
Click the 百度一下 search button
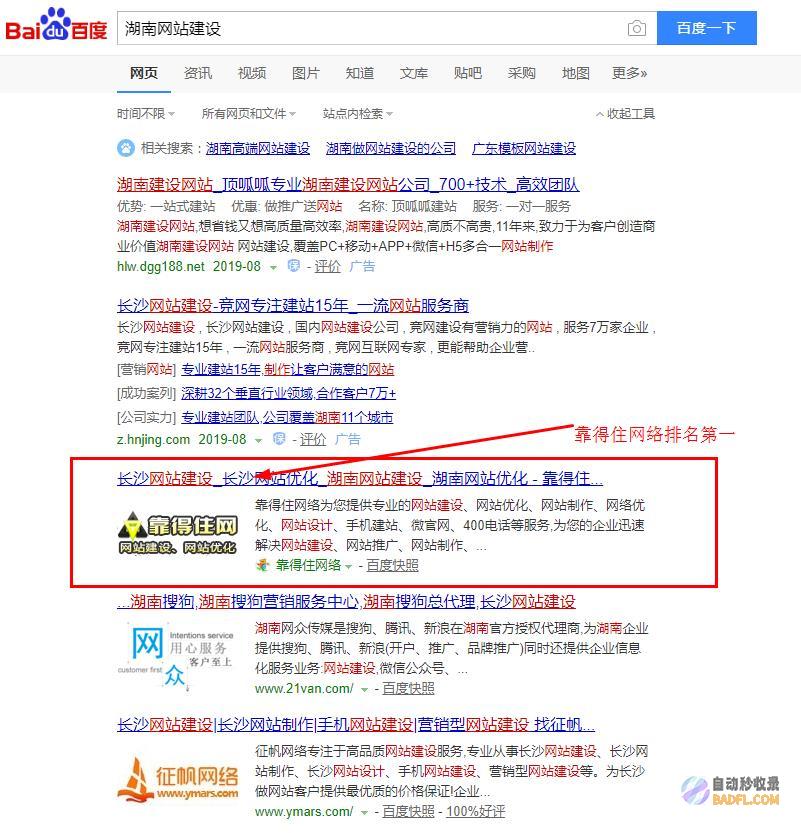[x=706, y=28]
